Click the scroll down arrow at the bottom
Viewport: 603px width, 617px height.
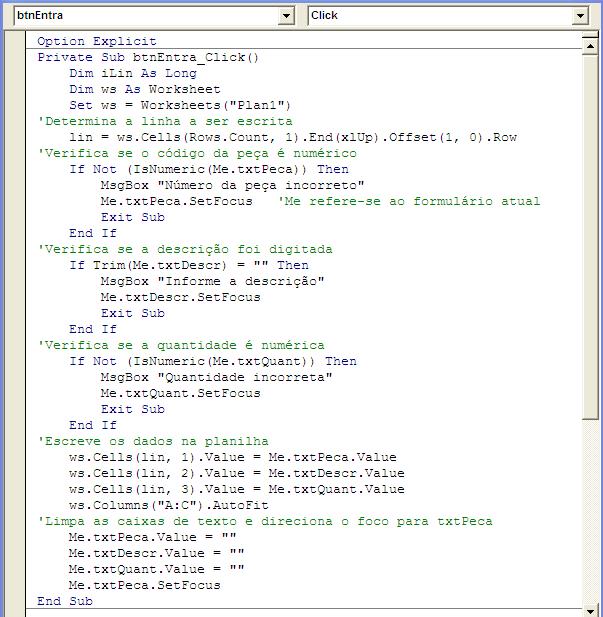(590, 611)
